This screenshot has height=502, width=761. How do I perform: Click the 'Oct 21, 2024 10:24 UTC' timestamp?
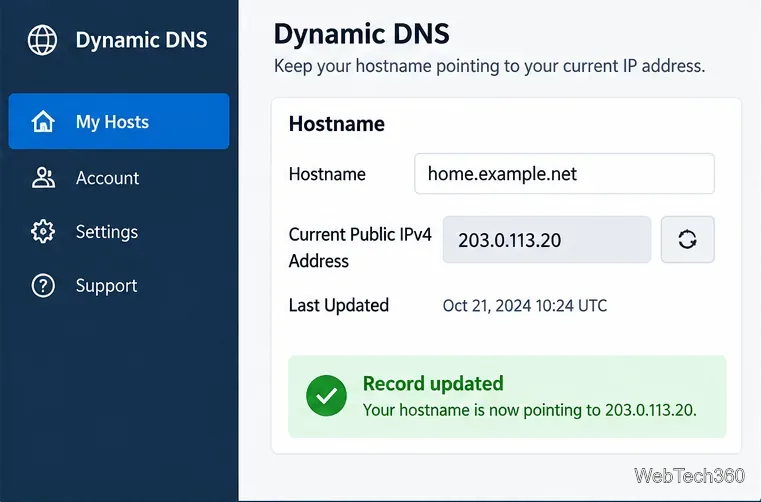pos(525,306)
